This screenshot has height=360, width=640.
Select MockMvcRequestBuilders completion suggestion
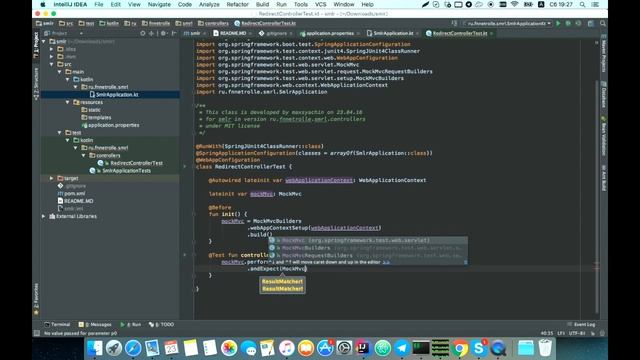[x=367, y=256]
